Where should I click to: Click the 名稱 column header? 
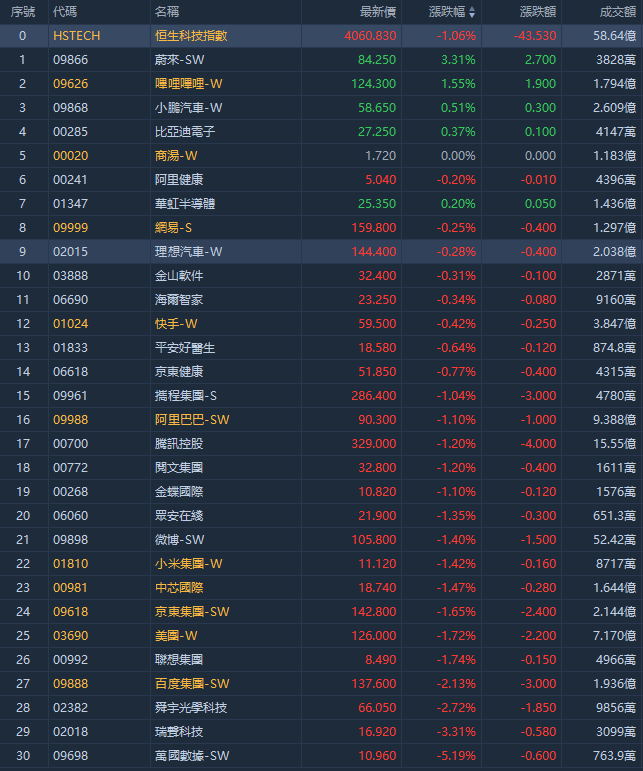(x=167, y=12)
